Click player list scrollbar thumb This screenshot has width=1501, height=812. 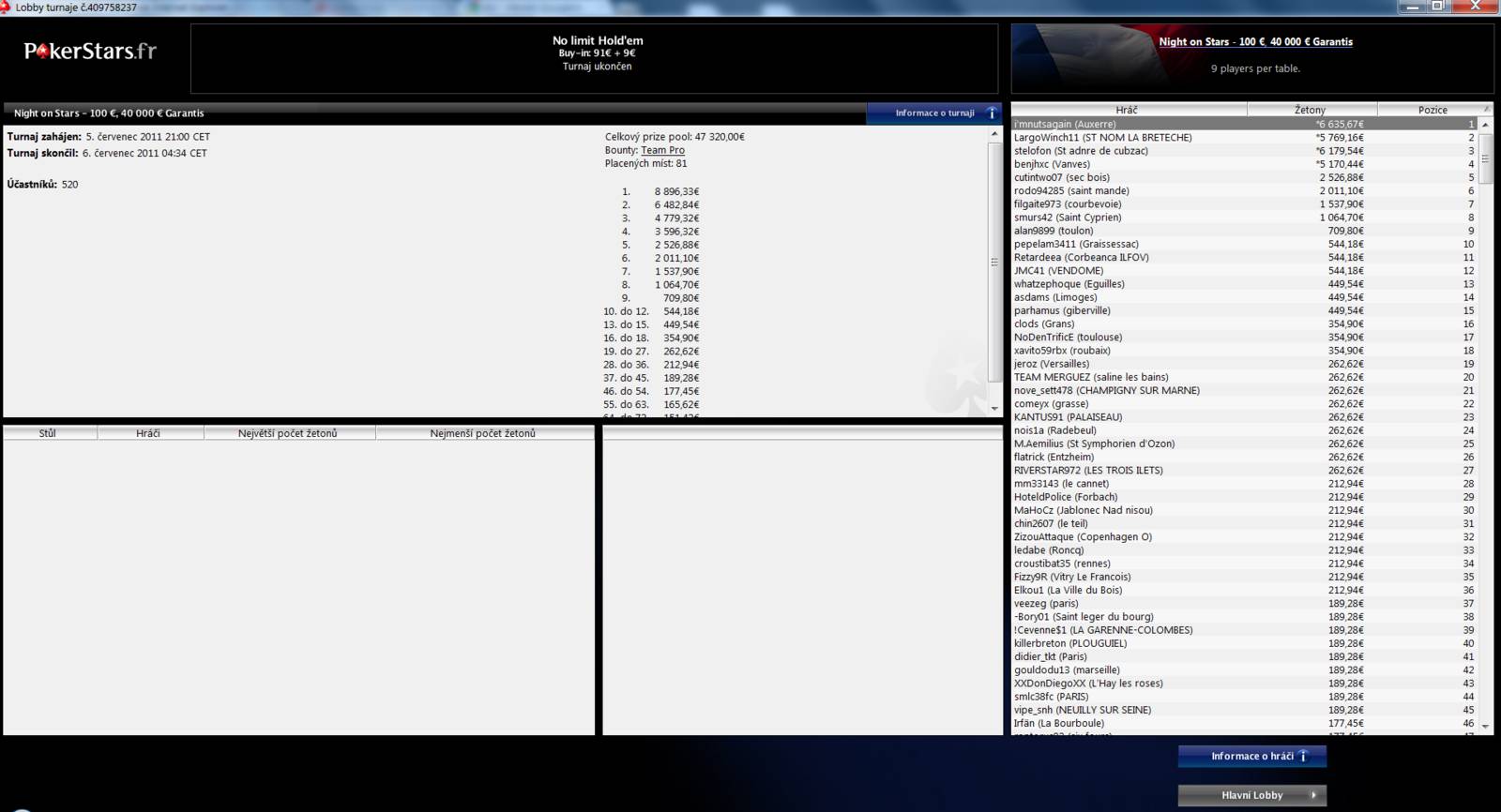pyautogui.click(x=1485, y=158)
